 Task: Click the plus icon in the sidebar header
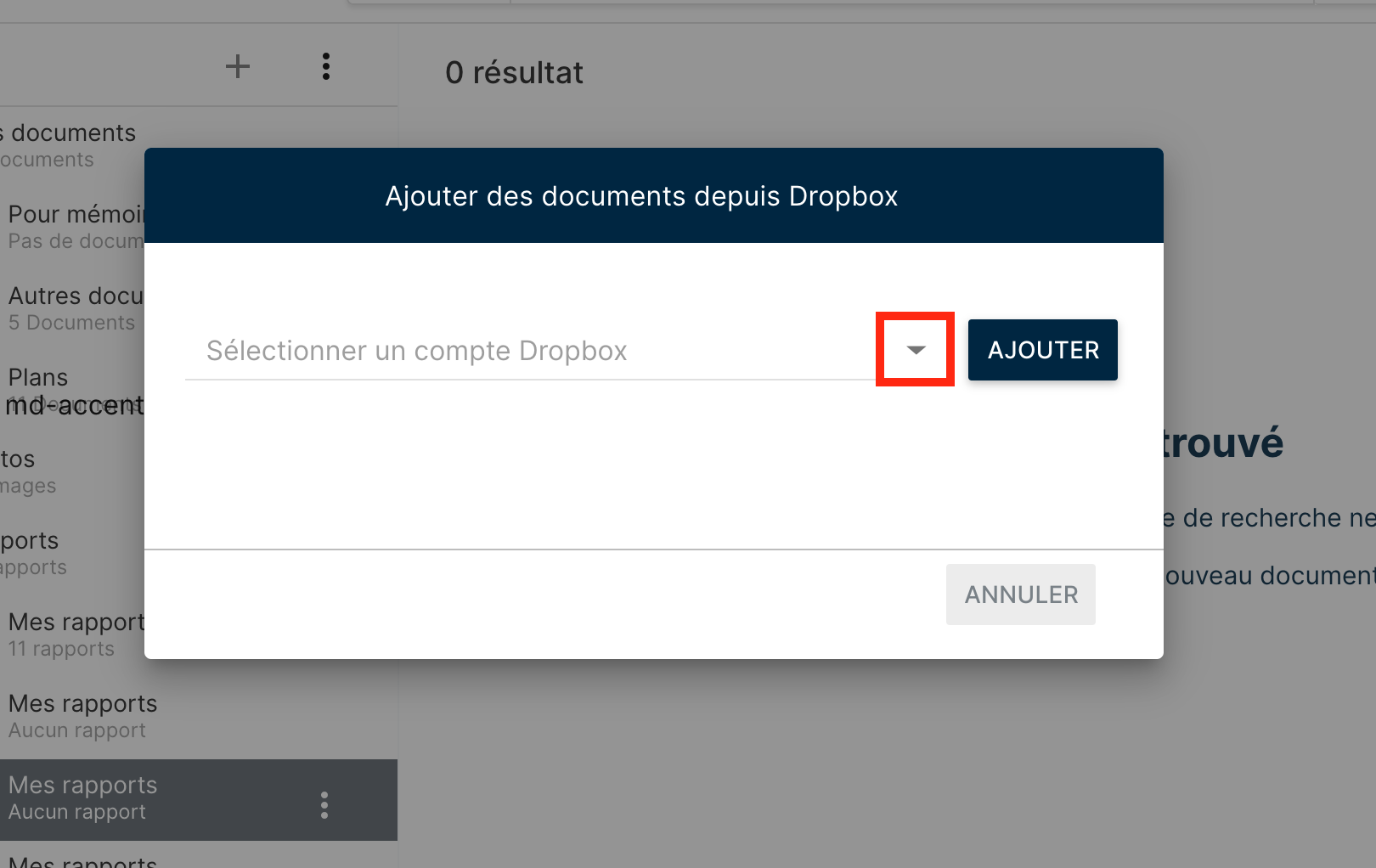point(238,66)
